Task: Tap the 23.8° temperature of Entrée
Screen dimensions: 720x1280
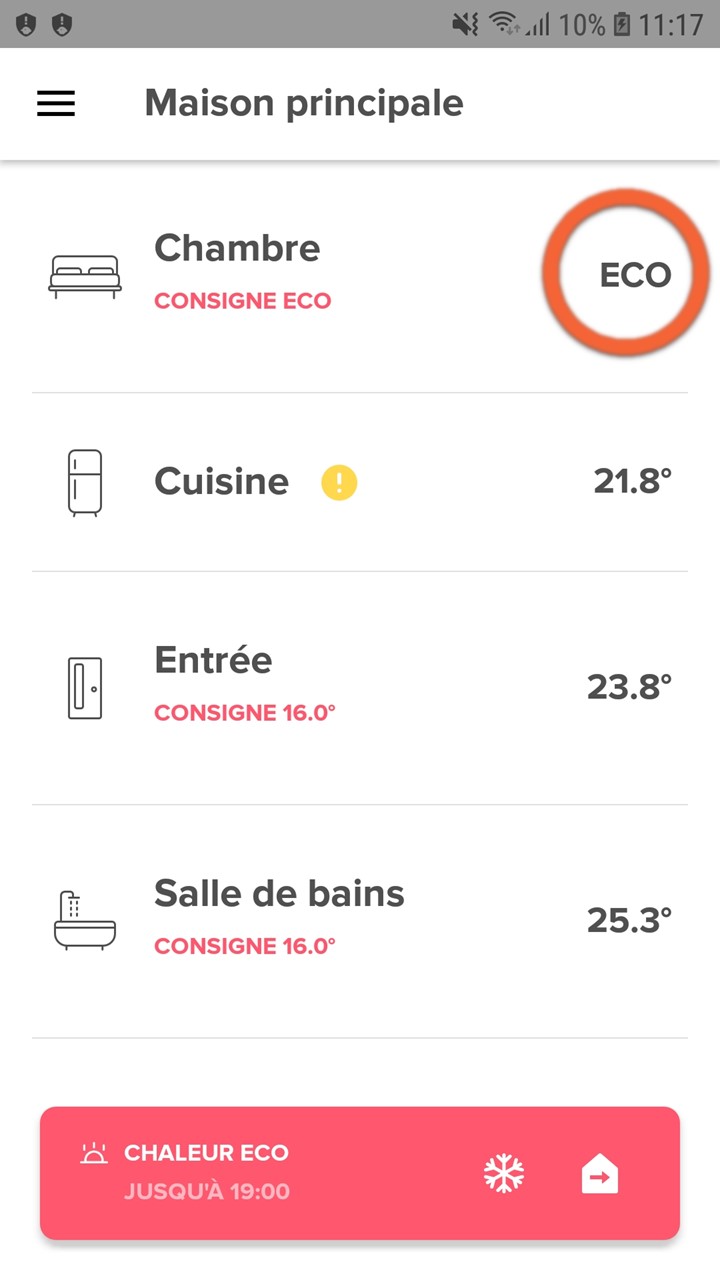Action: click(x=629, y=688)
